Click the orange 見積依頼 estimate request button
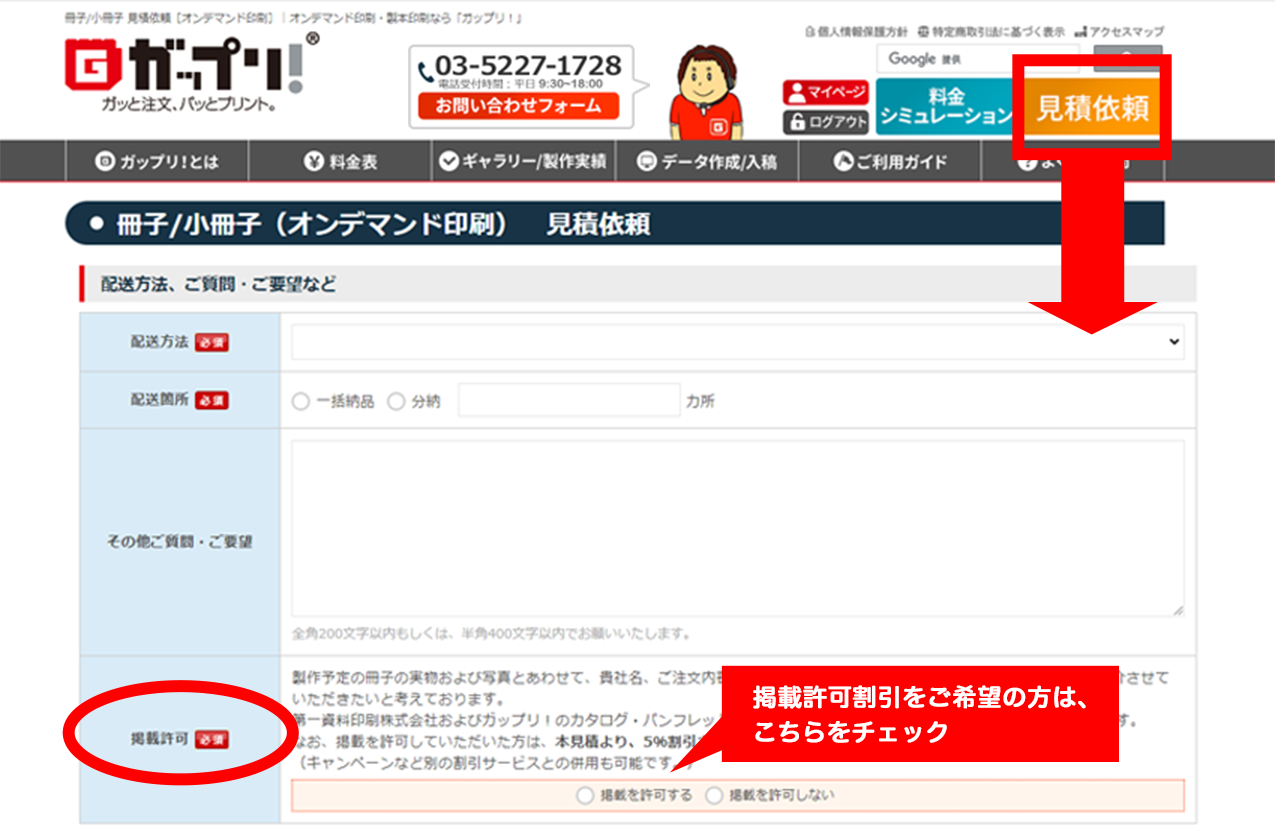 click(x=1092, y=103)
